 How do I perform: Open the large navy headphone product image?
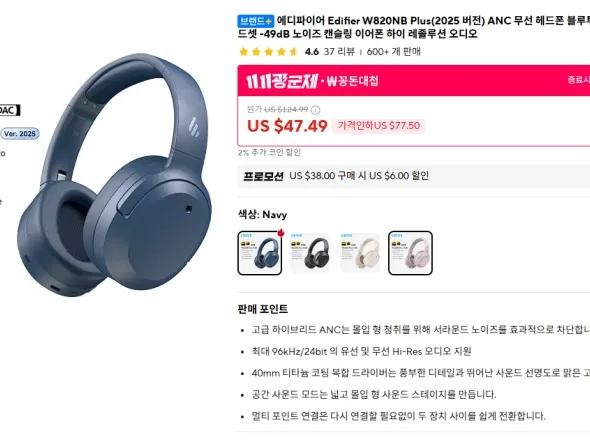[x=115, y=175]
